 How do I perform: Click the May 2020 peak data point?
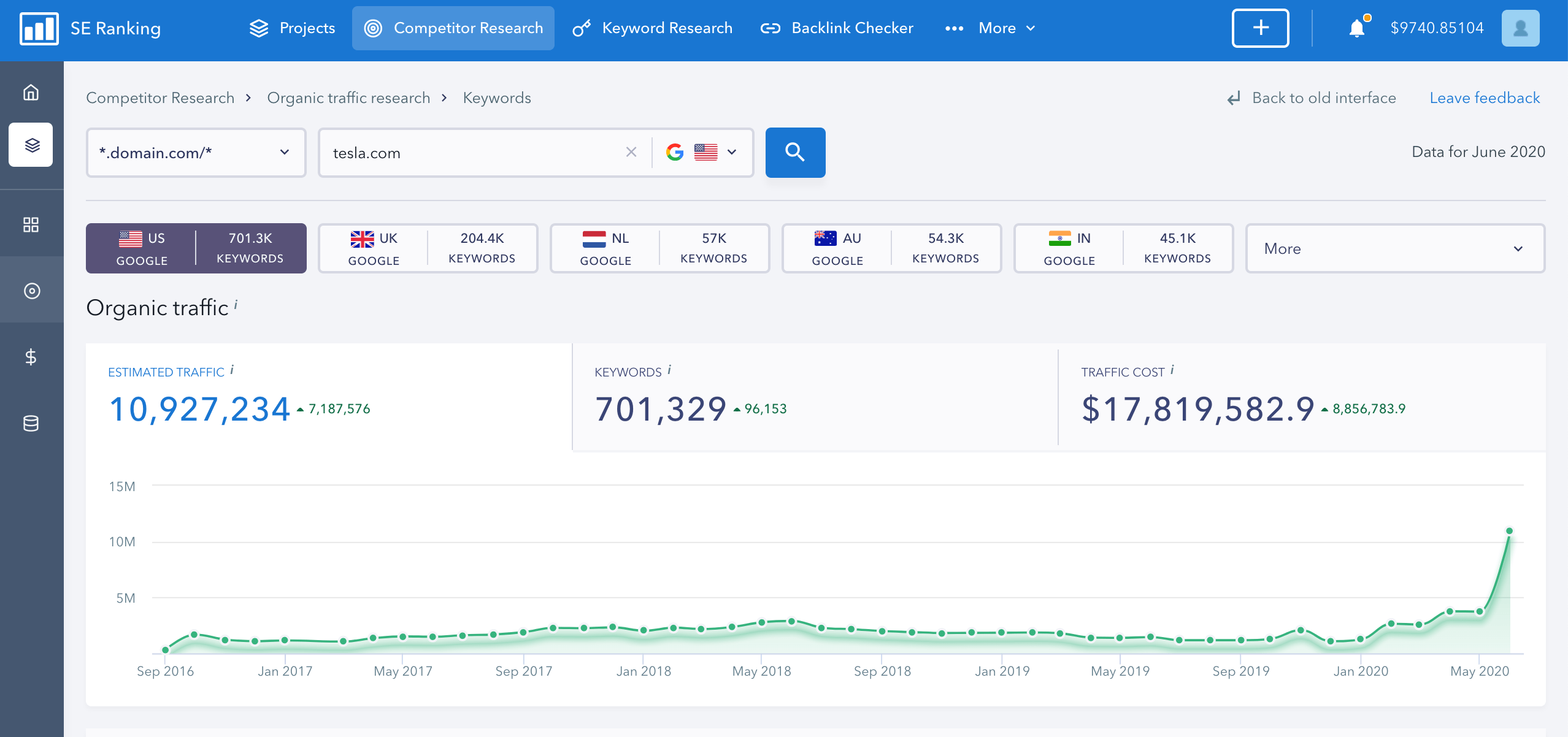pos(1509,531)
